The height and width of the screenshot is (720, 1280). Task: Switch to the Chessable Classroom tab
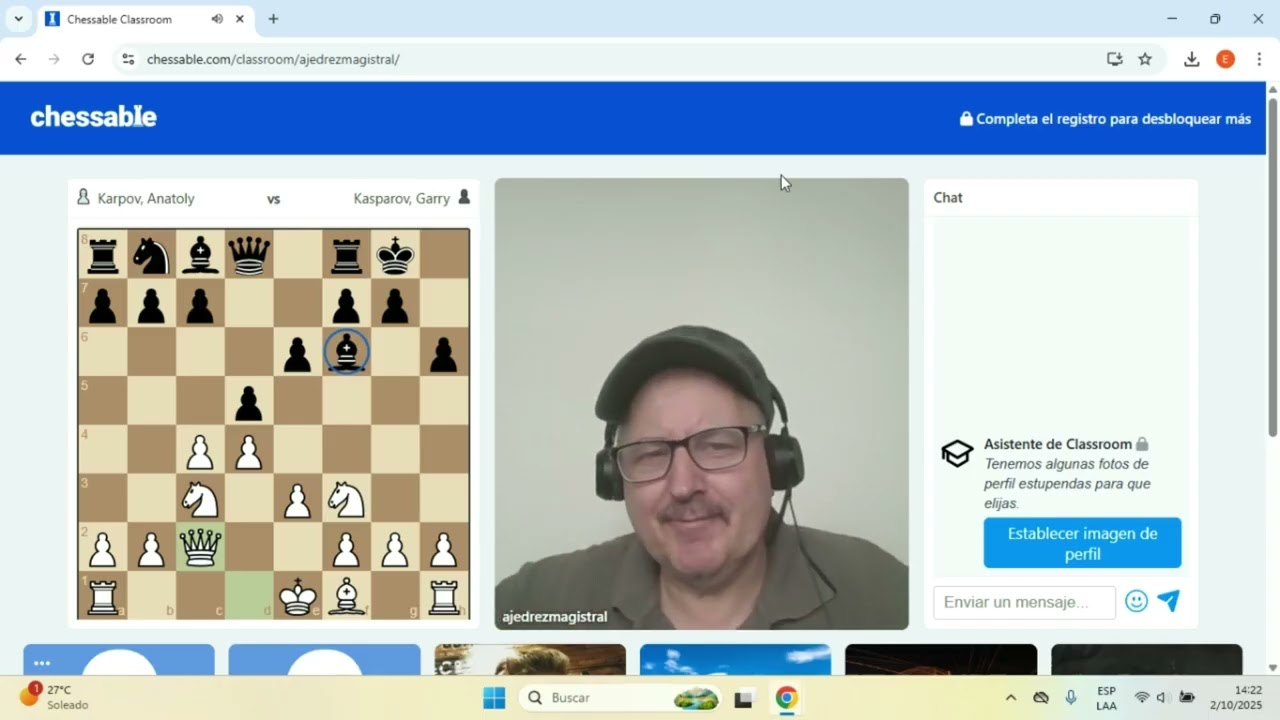144,19
